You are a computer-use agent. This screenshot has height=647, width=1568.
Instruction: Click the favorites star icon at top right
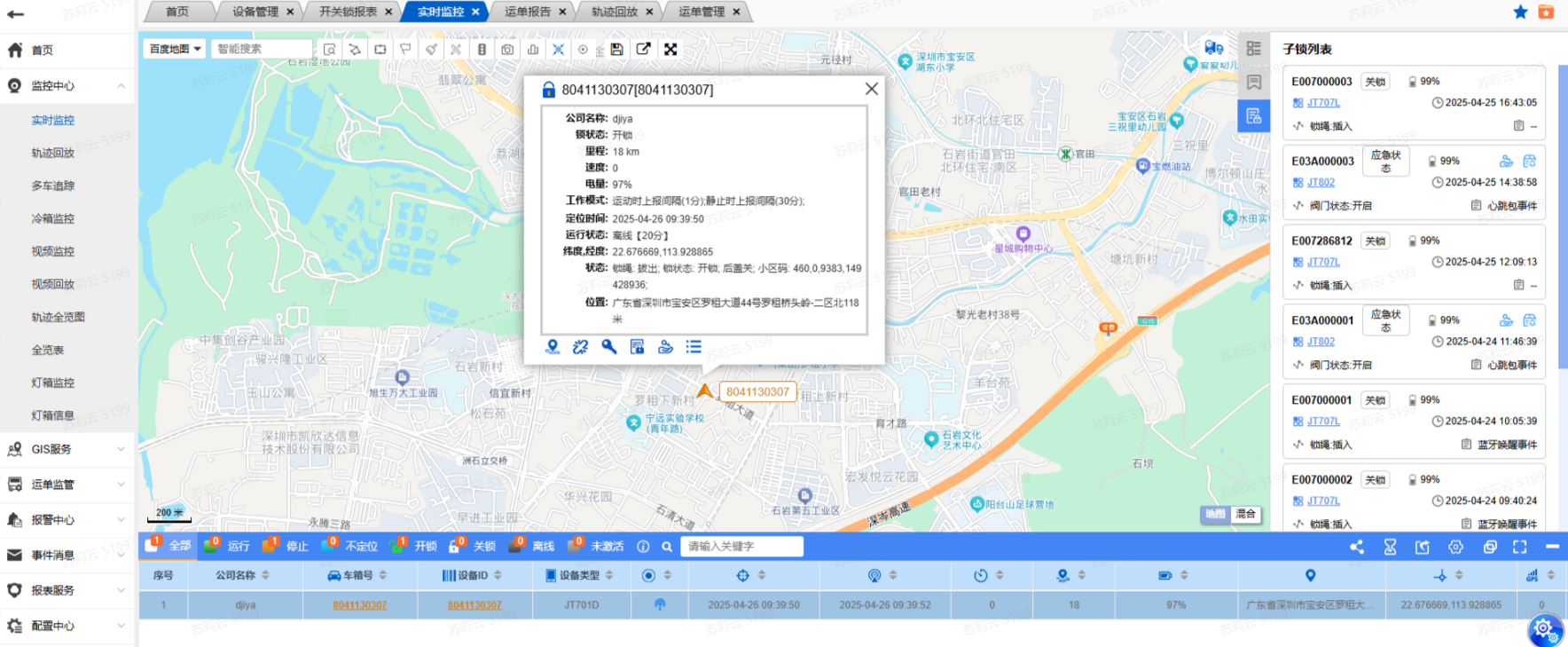pyautogui.click(x=1520, y=12)
